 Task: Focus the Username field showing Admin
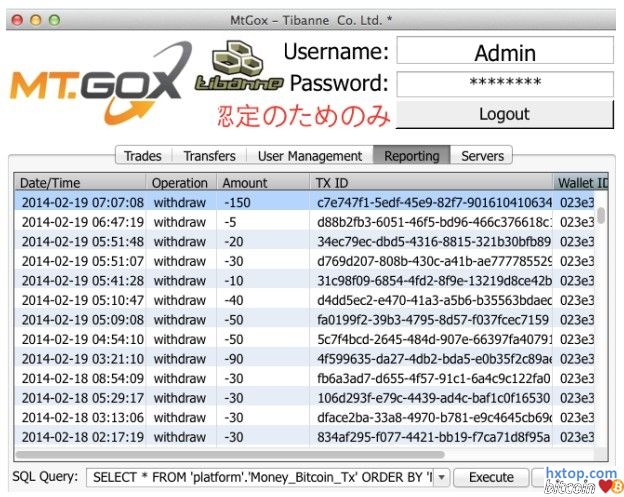pos(504,51)
